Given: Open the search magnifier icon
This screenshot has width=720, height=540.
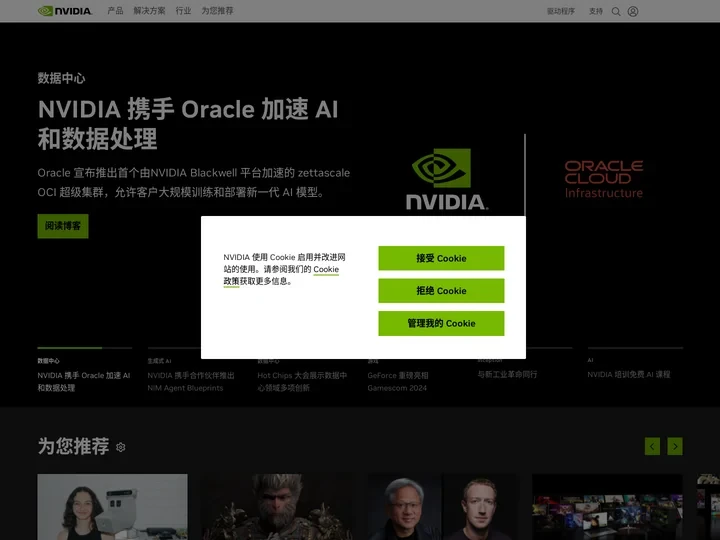Looking at the screenshot, I should 616,11.
